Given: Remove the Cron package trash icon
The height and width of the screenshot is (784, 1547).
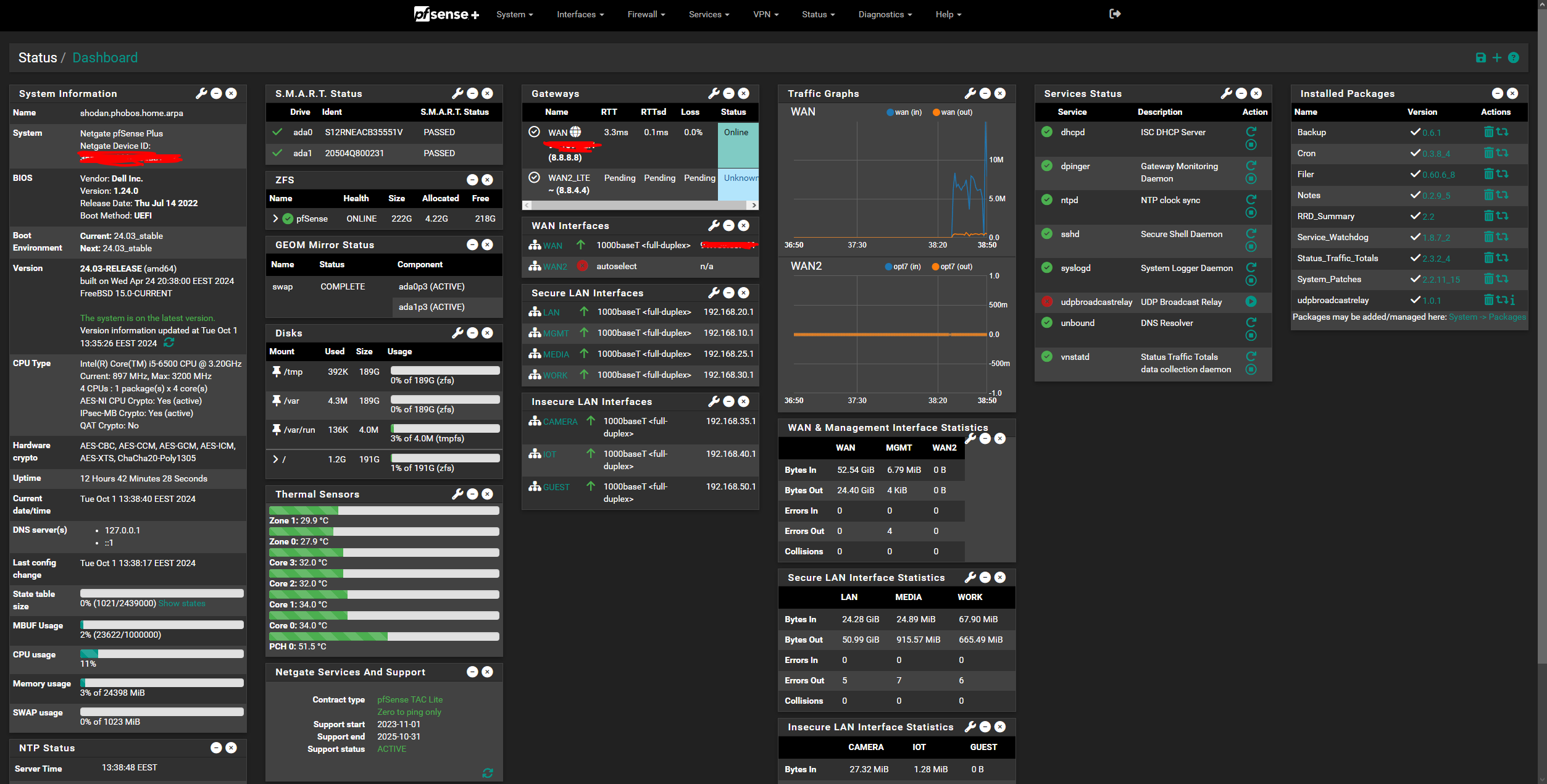Looking at the screenshot, I should click(1488, 153).
